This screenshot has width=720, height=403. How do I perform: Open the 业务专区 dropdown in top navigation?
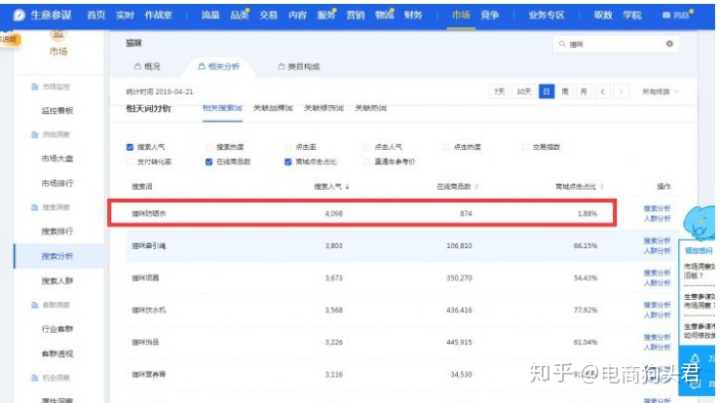546,16
